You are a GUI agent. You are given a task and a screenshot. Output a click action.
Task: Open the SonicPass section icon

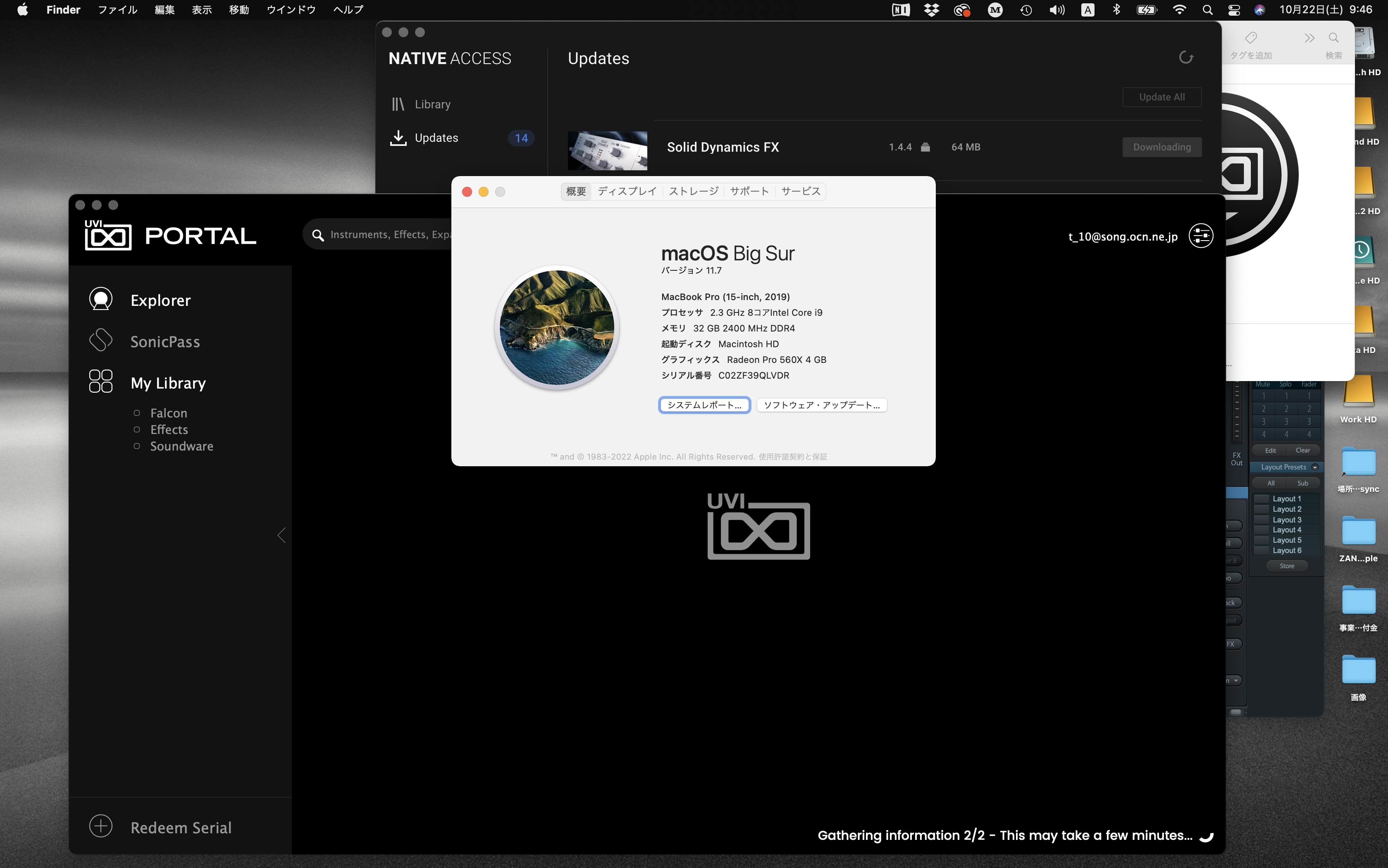click(100, 341)
